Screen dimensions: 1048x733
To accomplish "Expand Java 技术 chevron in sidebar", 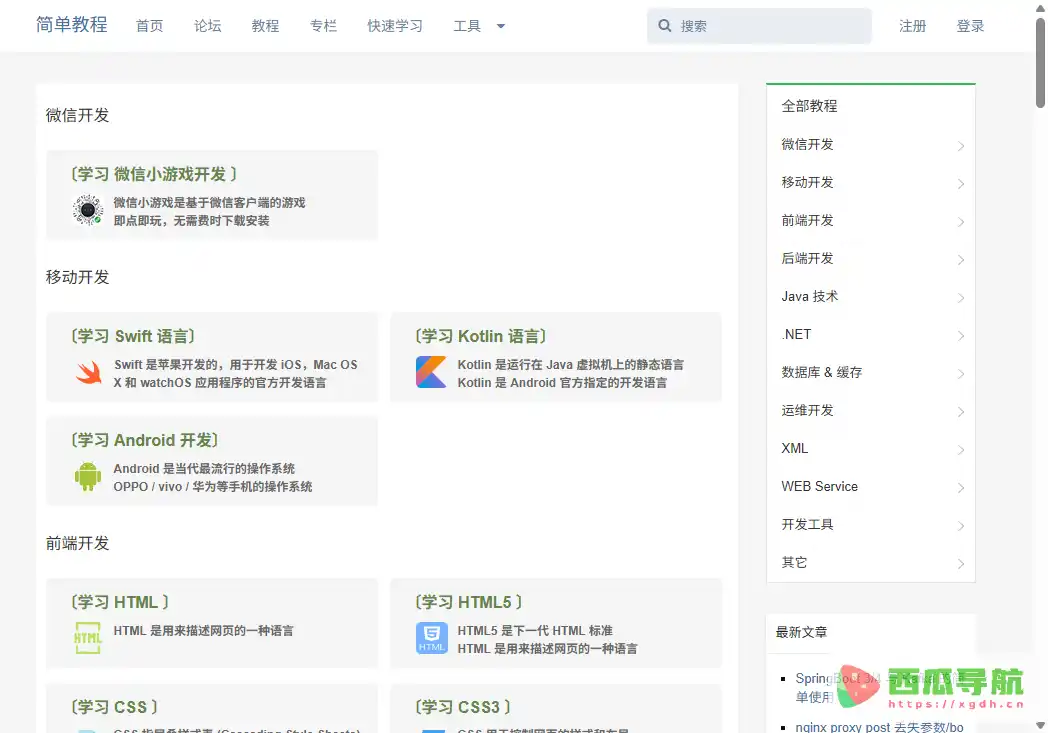I will (x=960, y=298).
